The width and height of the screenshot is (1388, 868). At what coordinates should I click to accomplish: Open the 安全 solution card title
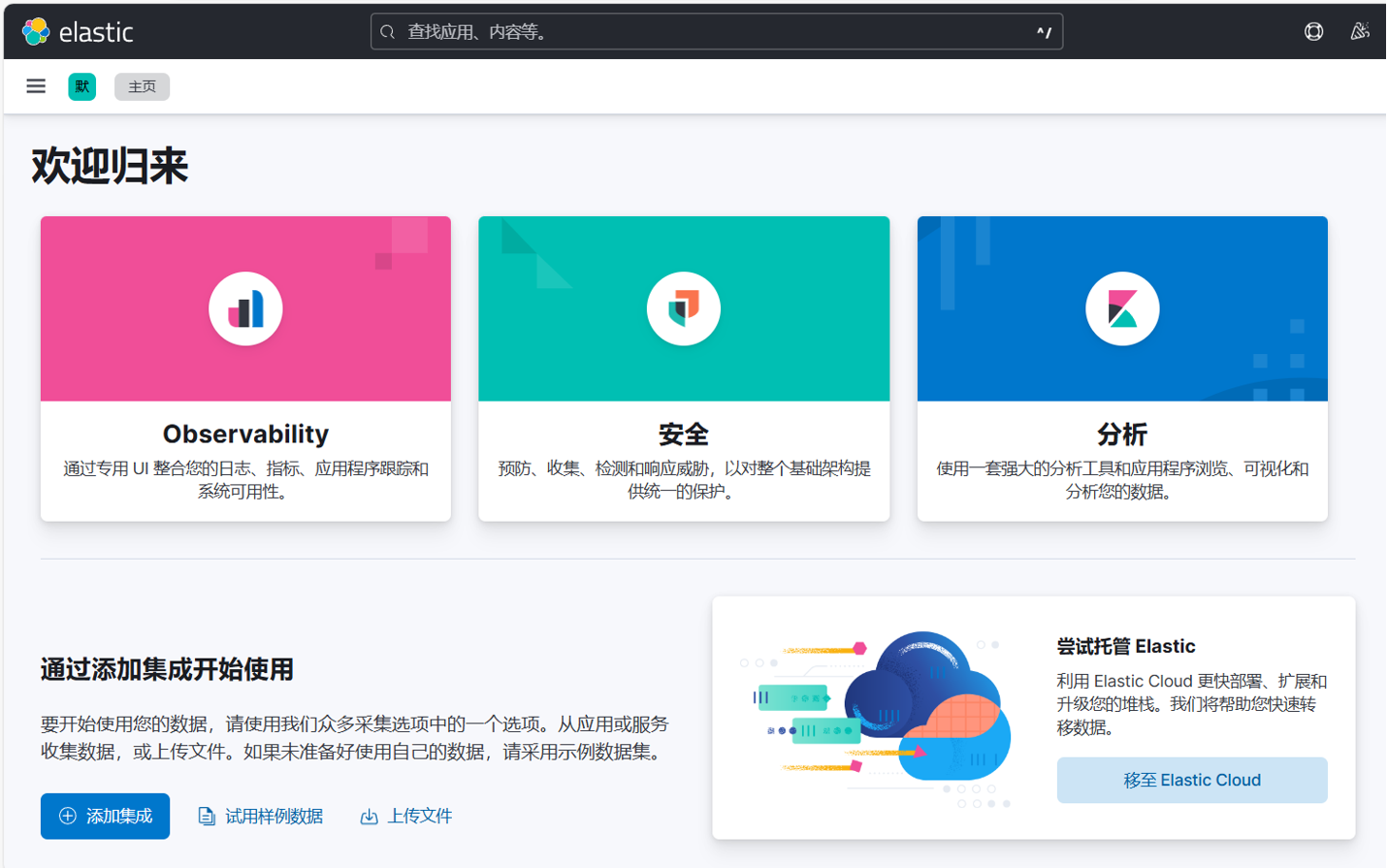[x=684, y=434]
